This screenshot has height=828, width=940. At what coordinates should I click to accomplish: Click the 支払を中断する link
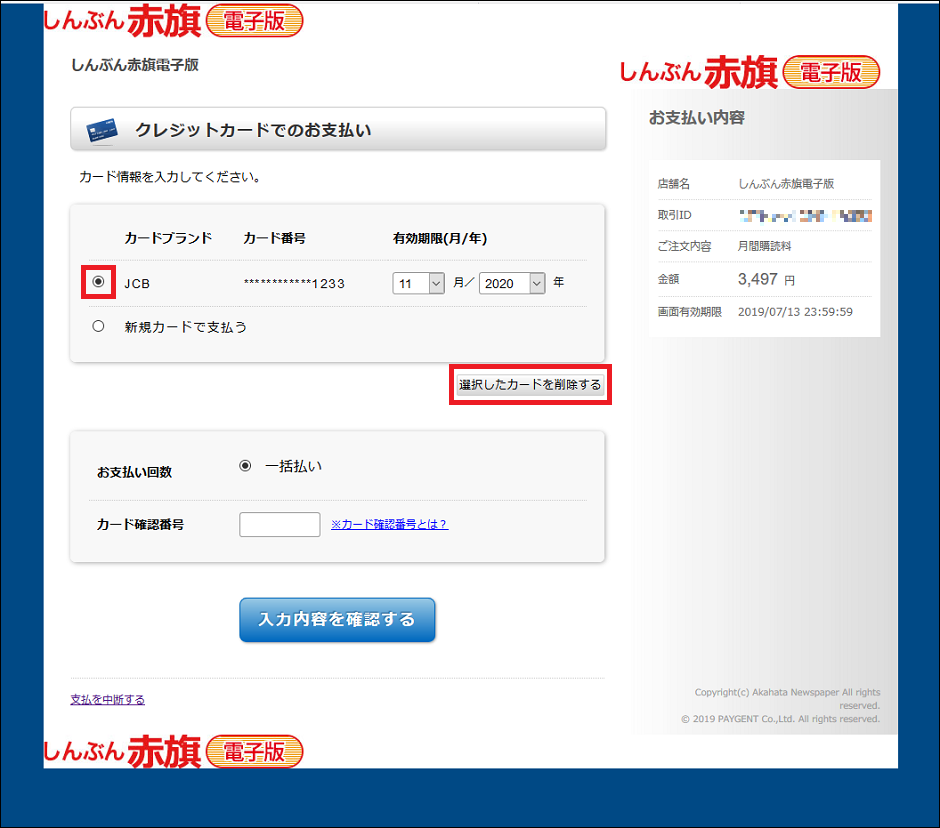(x=107, y=700)
